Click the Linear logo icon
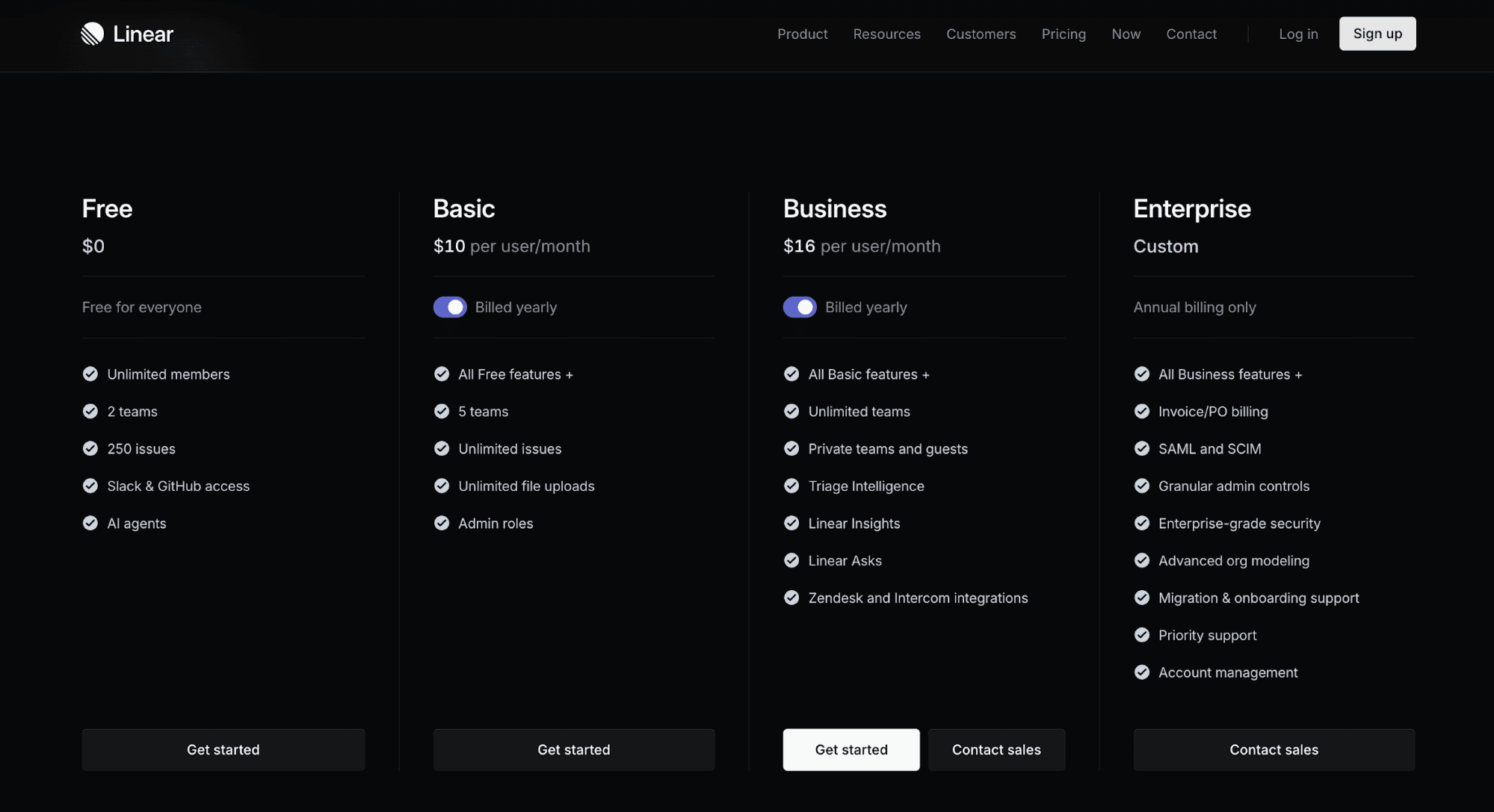Image resolution: width=1494 pixels, height=812 pixels. tap(92, 34)
